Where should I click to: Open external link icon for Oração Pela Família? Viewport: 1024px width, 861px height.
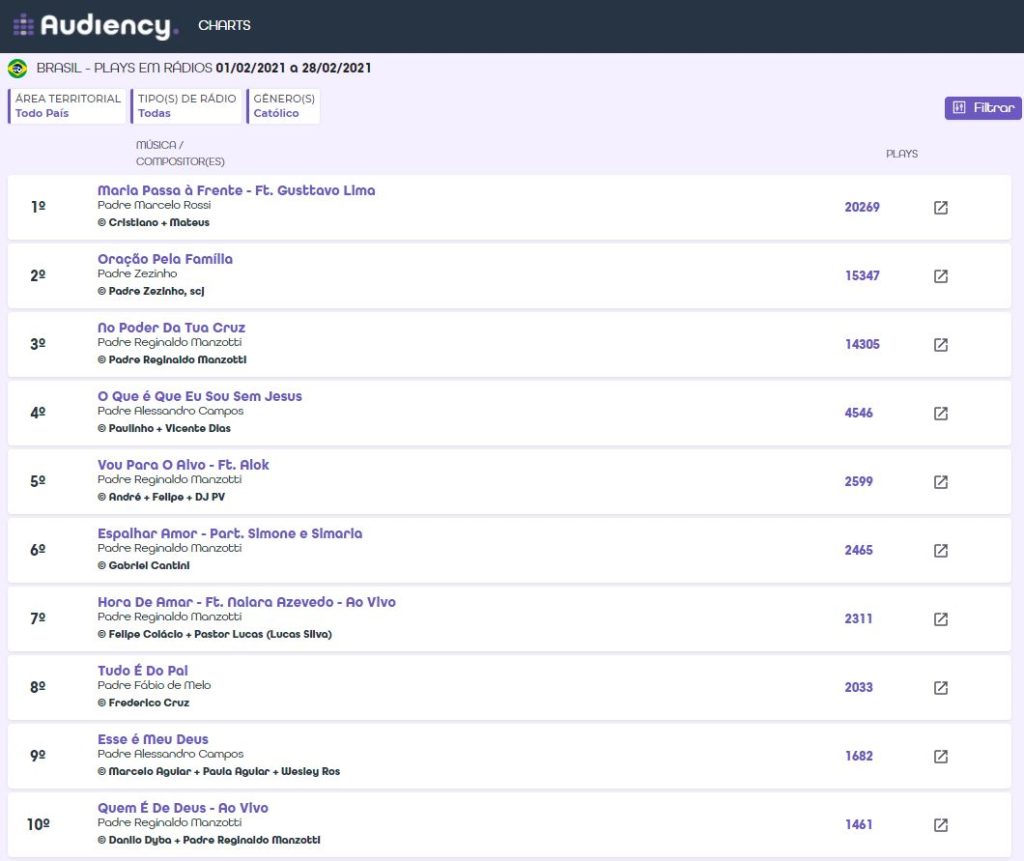pyautogui.click(x=940, y=276)
